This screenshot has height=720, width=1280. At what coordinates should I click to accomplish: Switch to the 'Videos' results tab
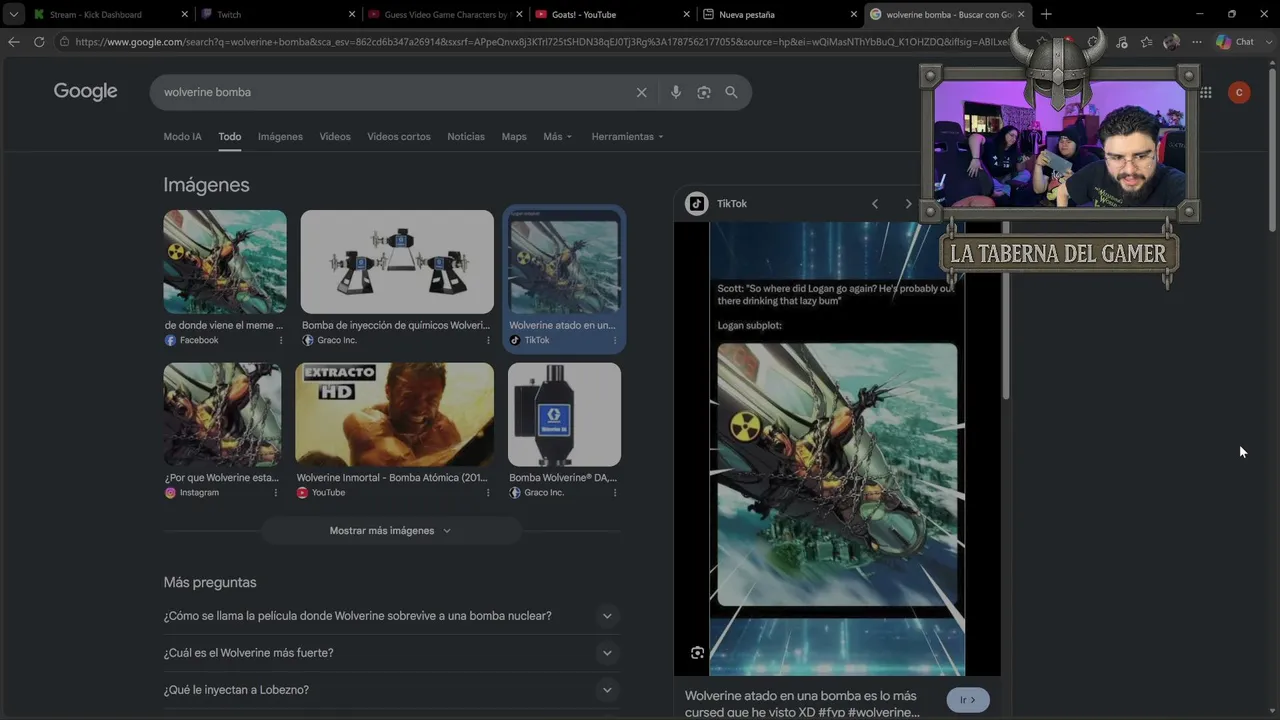coord(335,137)
